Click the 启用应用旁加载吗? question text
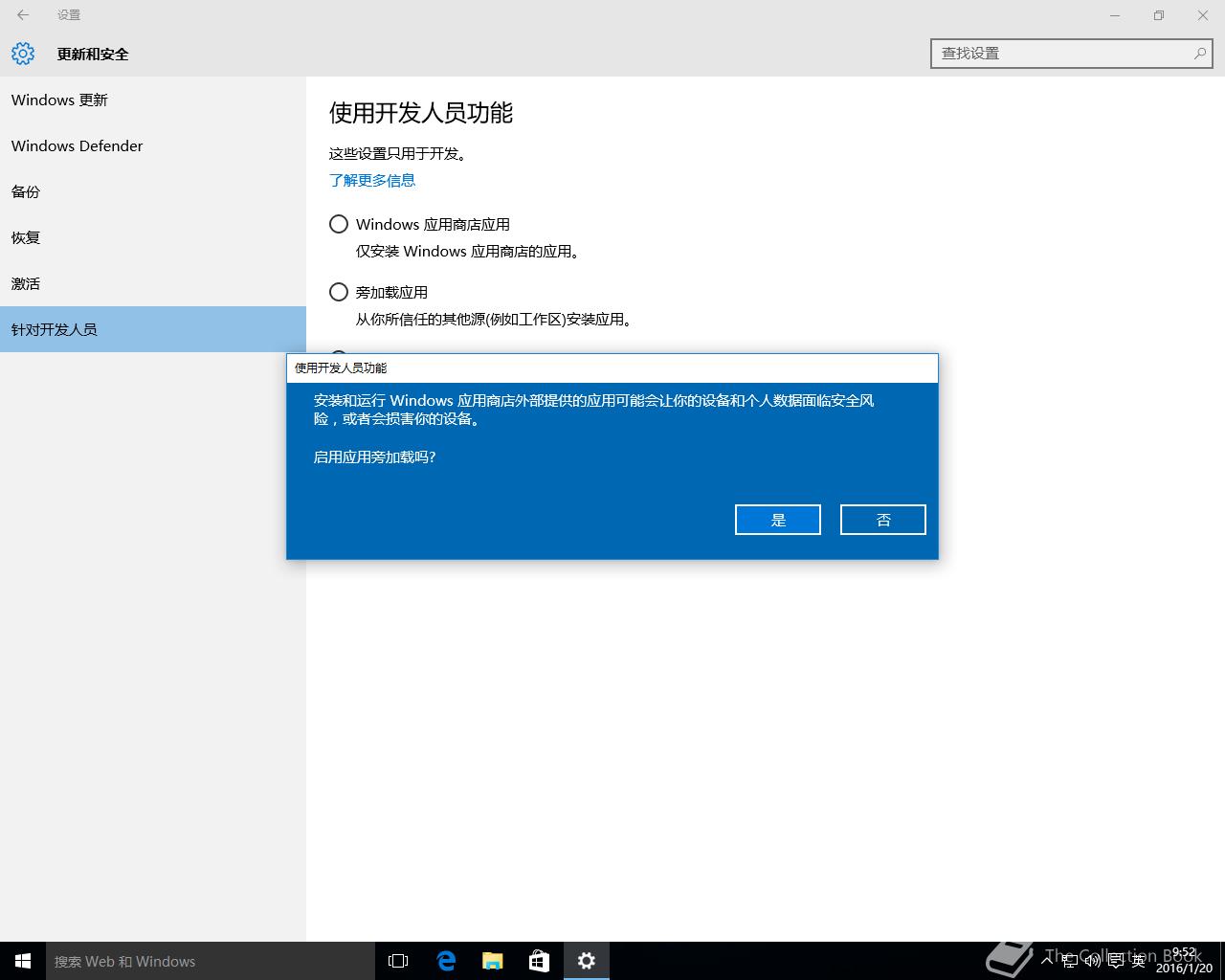1225x980 pixels. click(x=374, y=457)
